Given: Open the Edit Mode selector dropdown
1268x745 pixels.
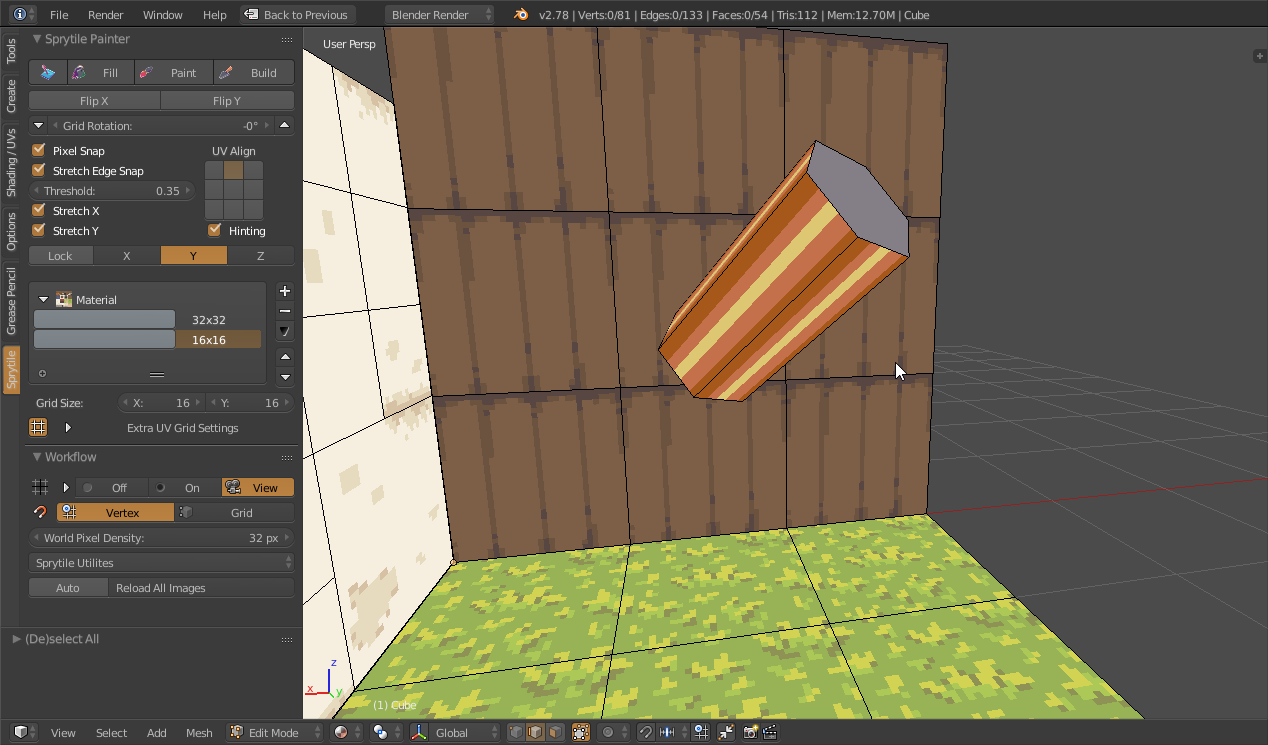Looking at the screenshot, I should (275, 733).
